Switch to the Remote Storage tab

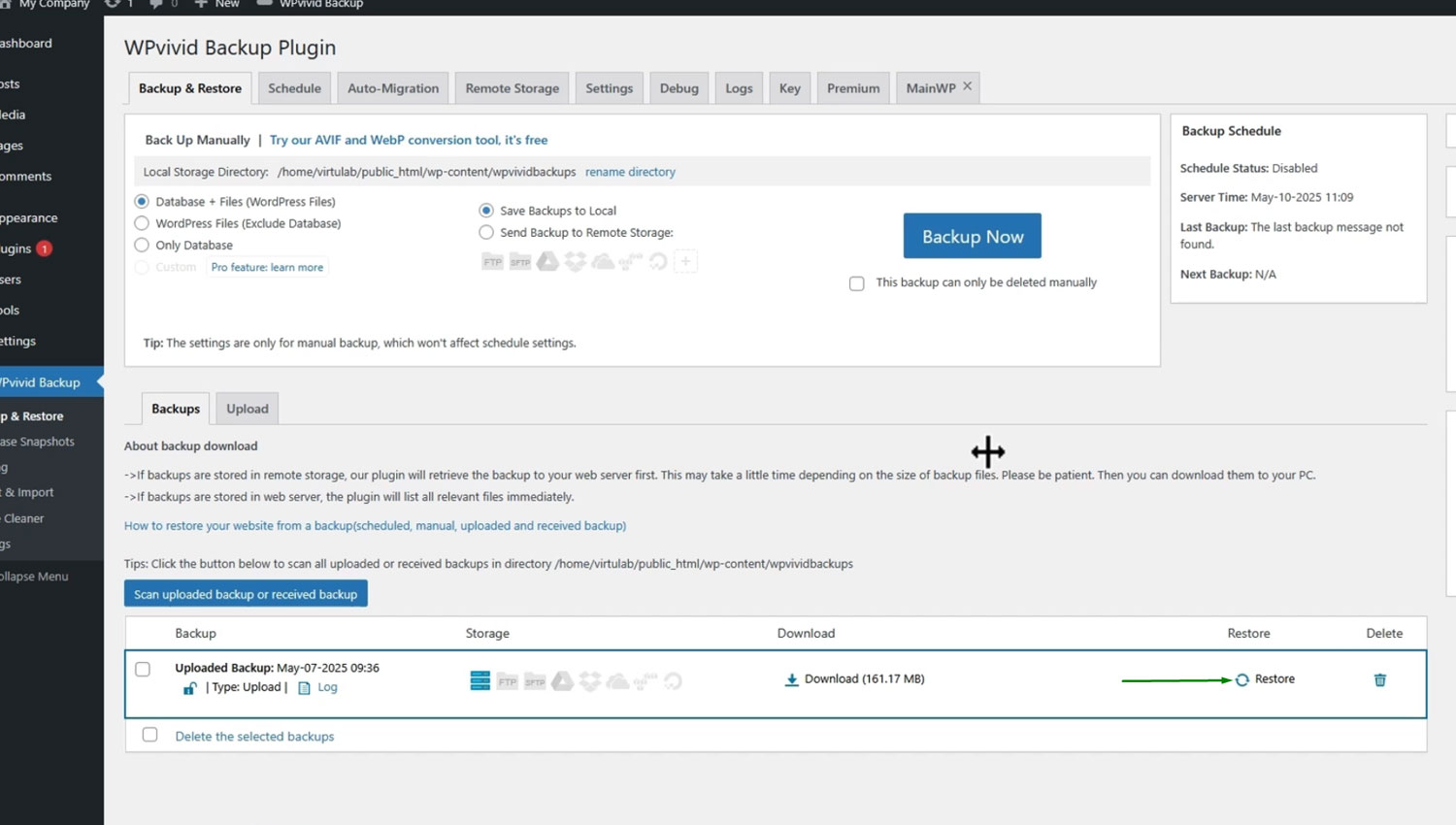pos(512,88)
